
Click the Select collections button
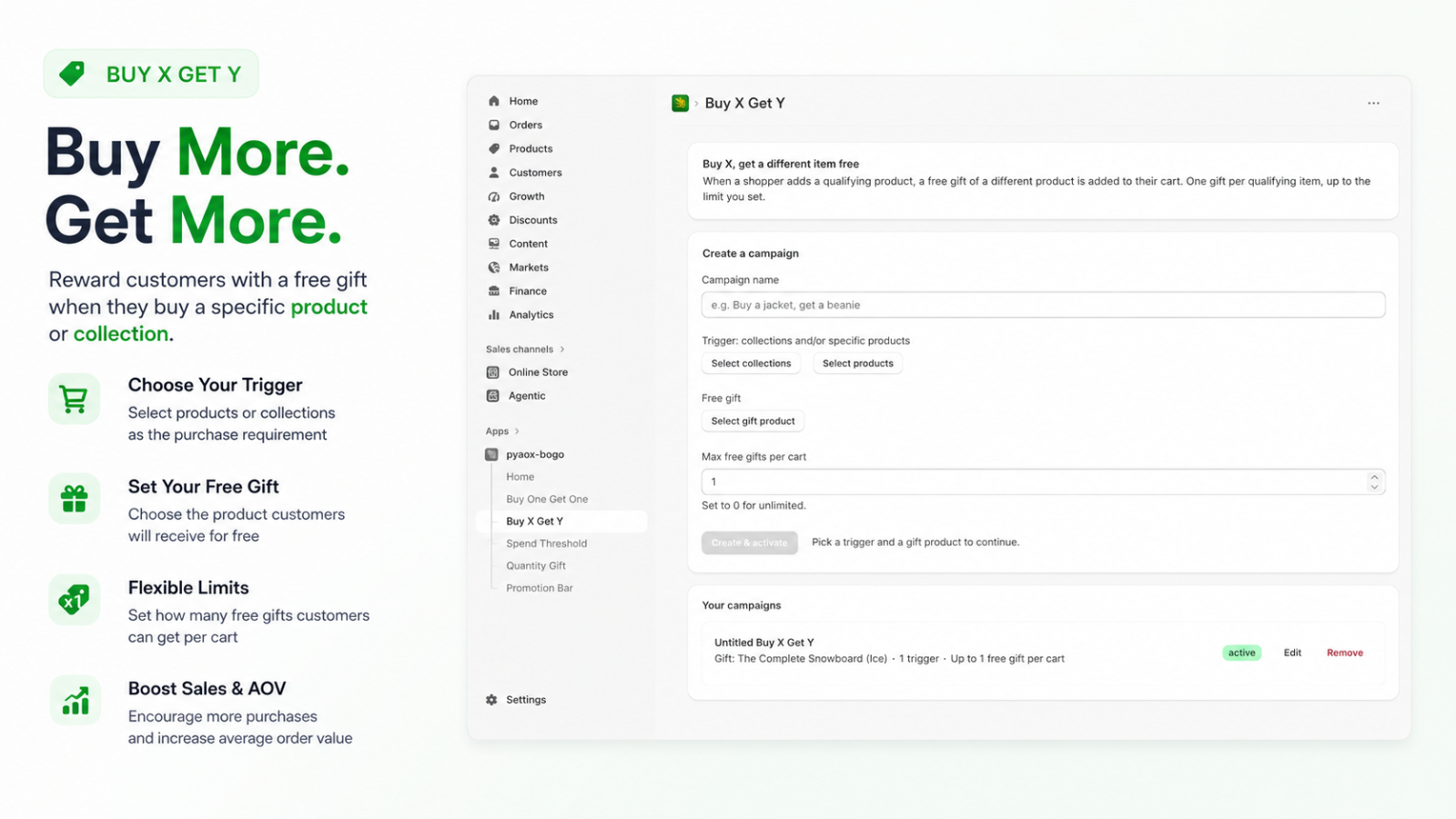[x=751, y=363]
